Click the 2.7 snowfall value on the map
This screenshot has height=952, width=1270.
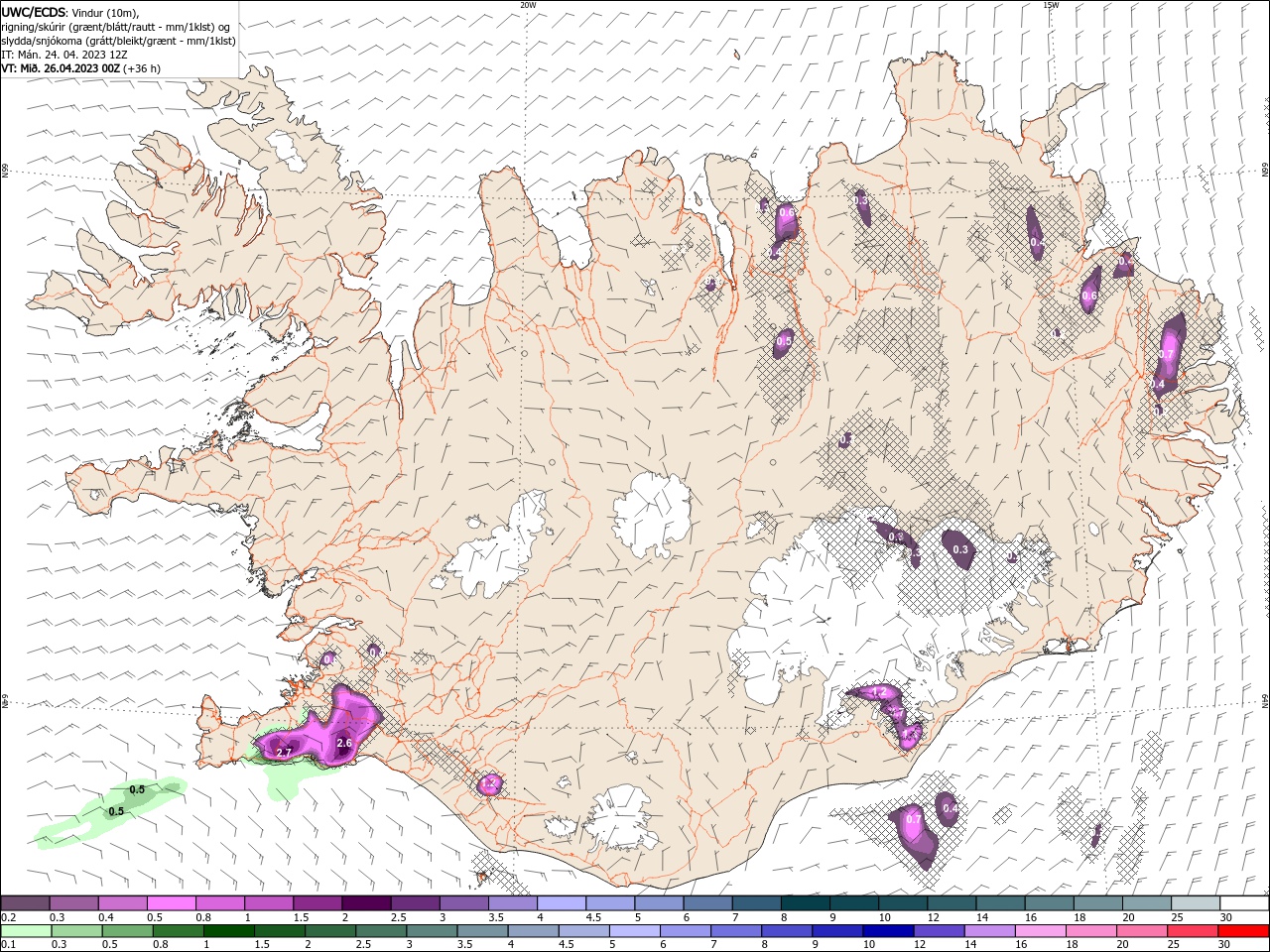(x=284, y=754)
